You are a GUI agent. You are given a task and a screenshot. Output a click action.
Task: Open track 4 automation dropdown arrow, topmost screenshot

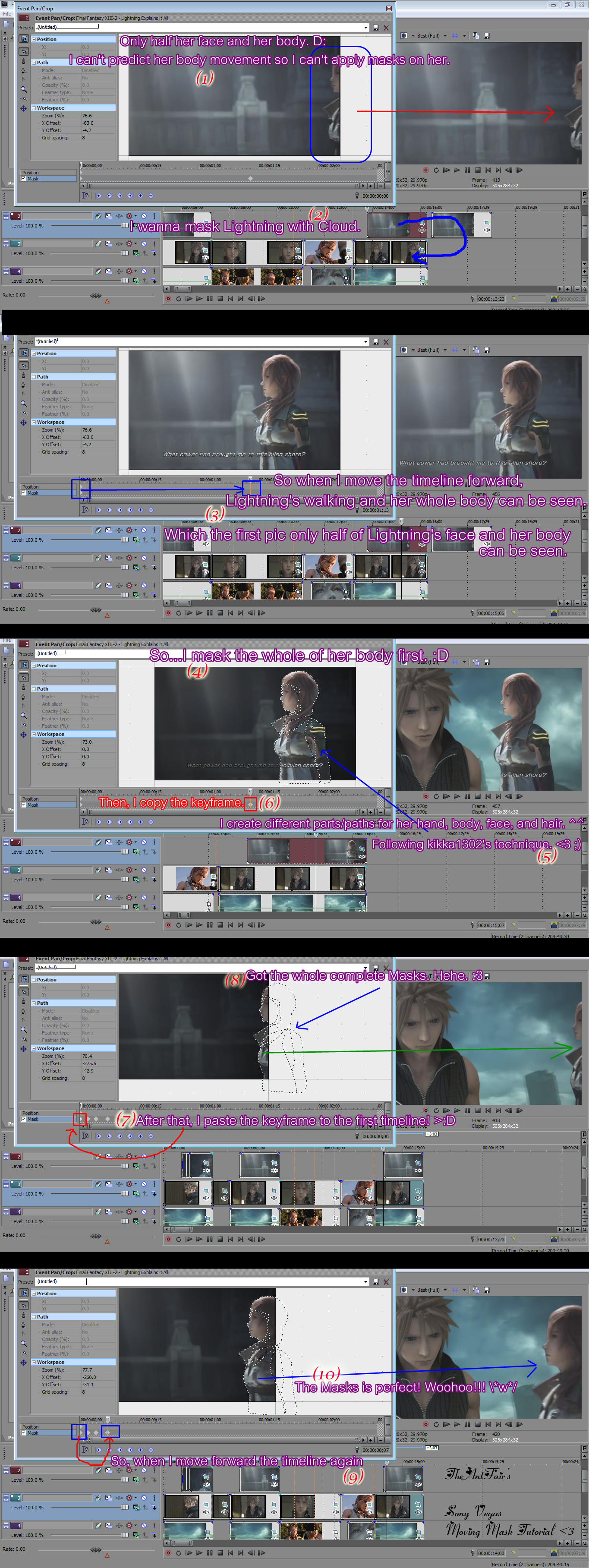point(135,271)
